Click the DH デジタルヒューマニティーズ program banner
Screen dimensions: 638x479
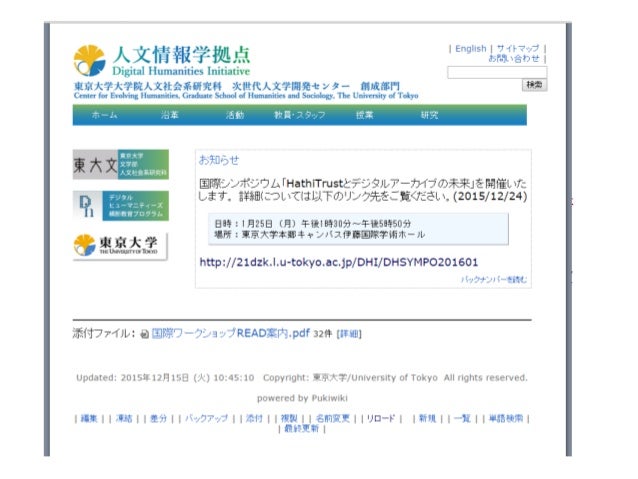[121, 206]
